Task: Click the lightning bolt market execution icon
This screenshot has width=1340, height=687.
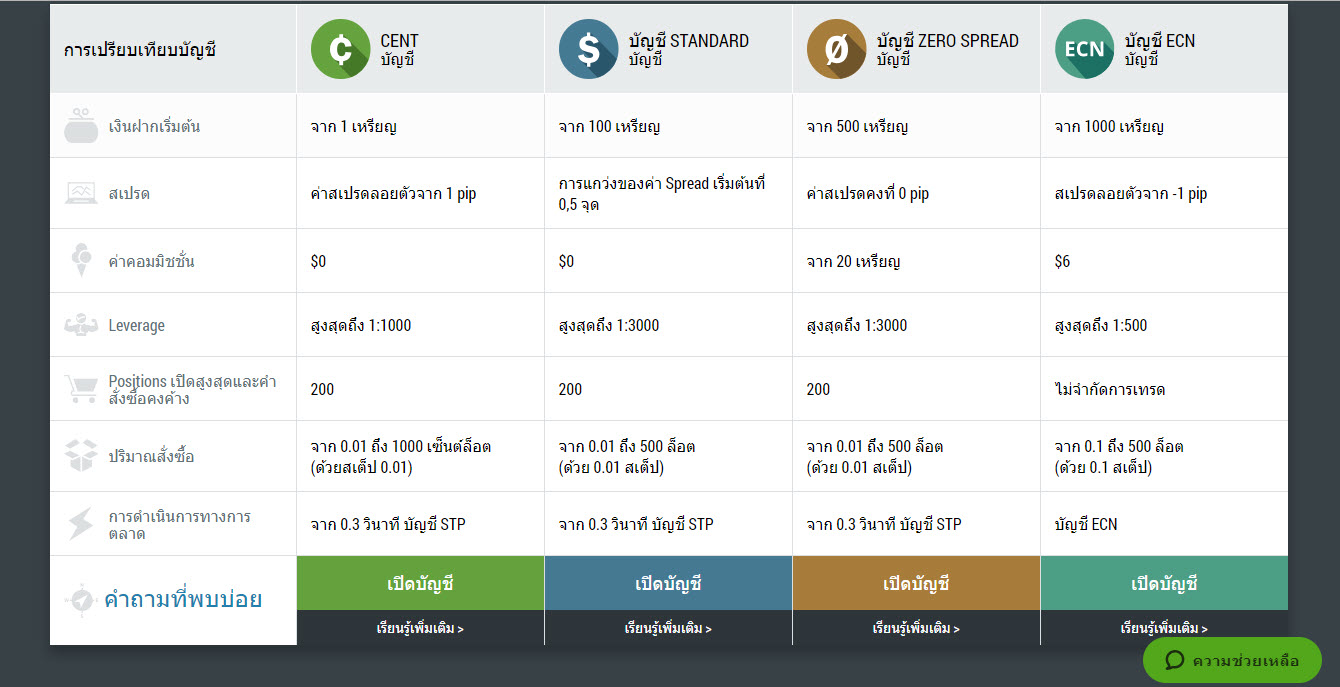Action: coord(81,524)
